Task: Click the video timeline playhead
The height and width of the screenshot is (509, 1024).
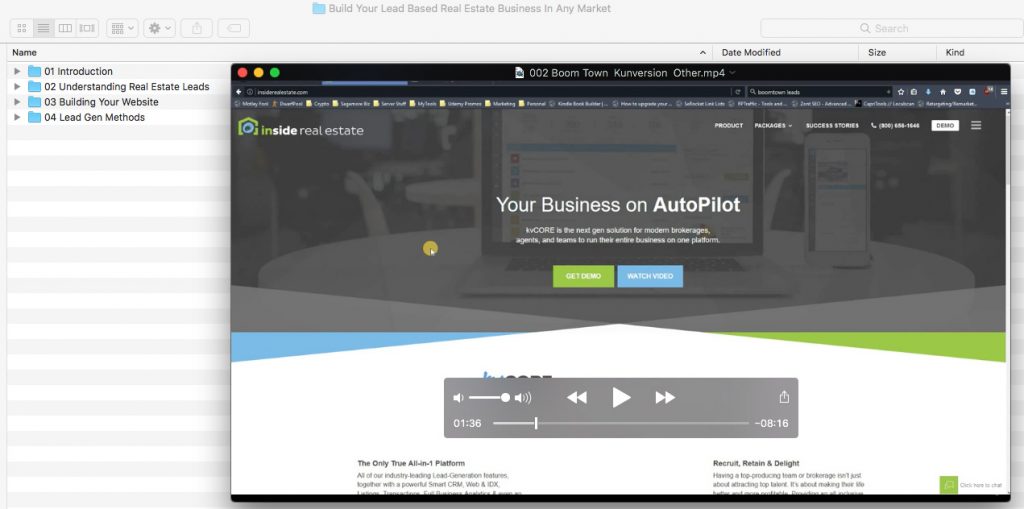Action: pos(536,423)
